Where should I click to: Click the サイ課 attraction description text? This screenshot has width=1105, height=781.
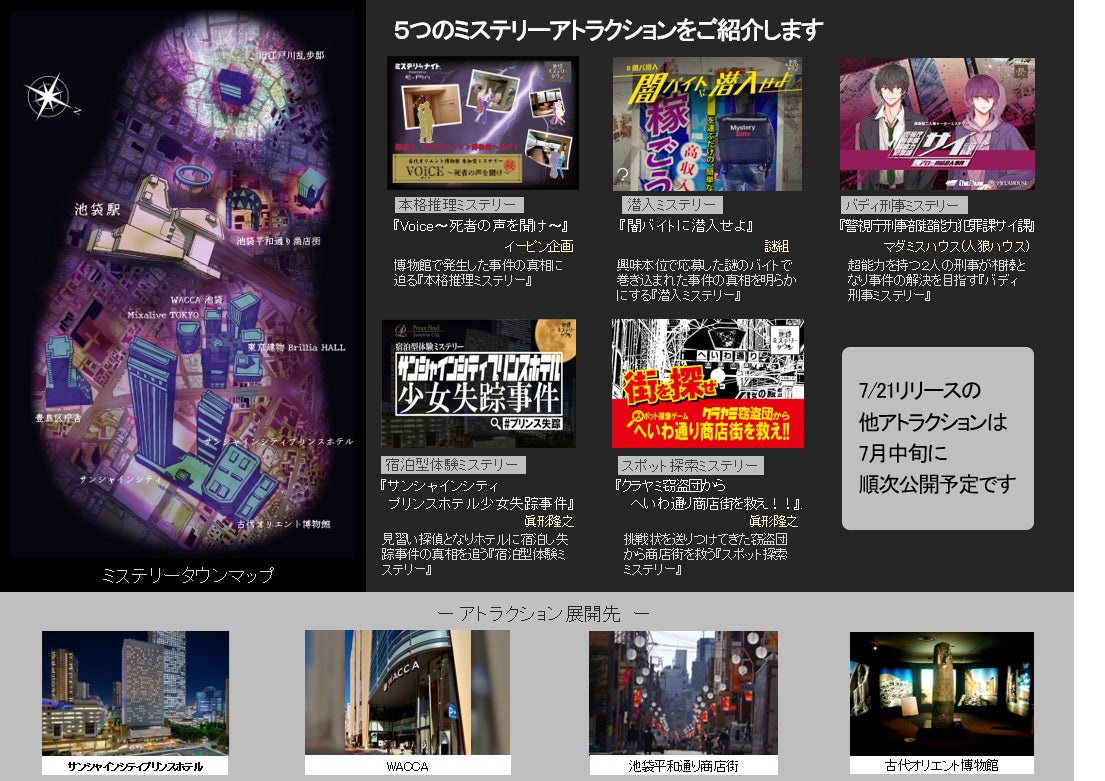click(x=936, y=280)
